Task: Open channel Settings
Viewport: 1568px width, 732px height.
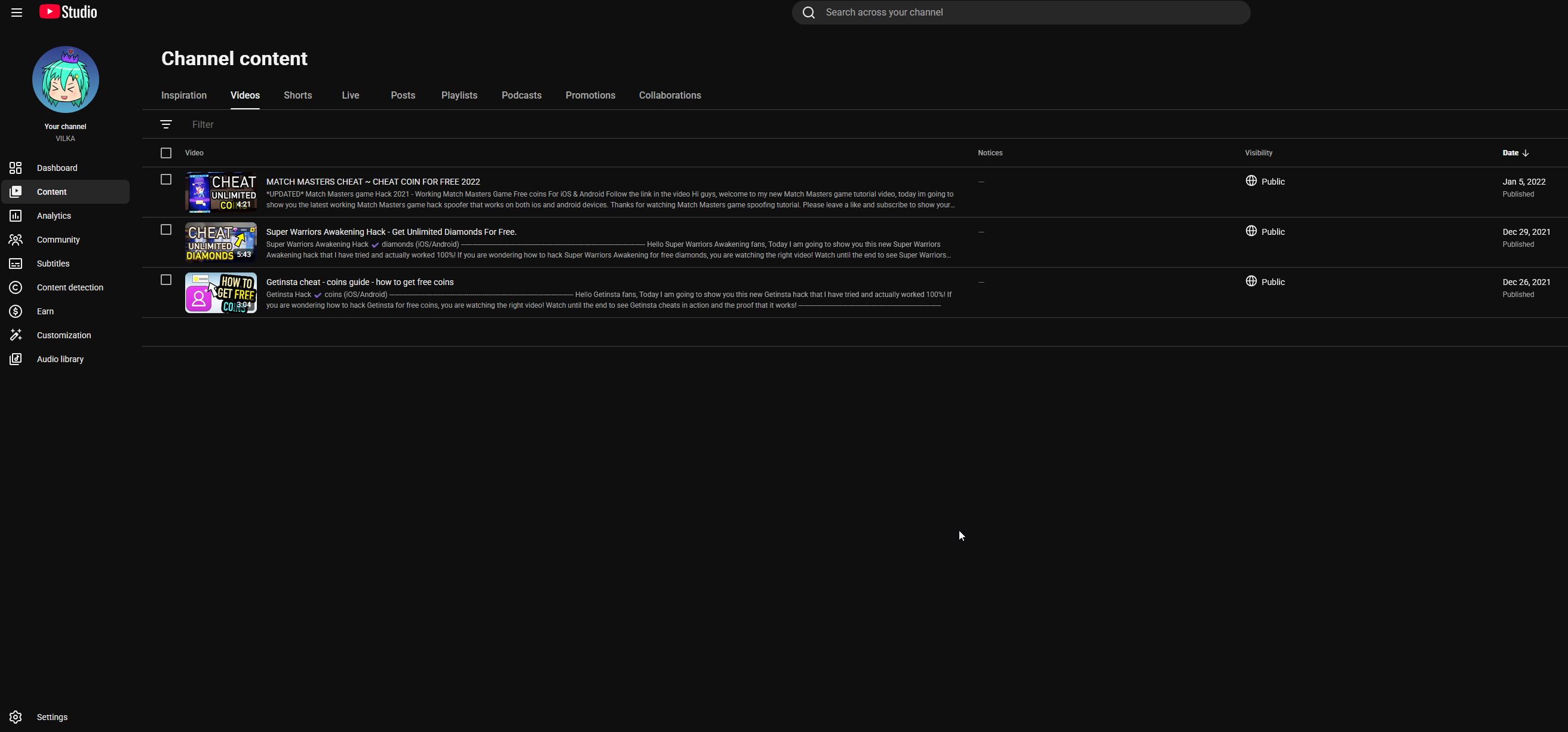Action: 66,717
